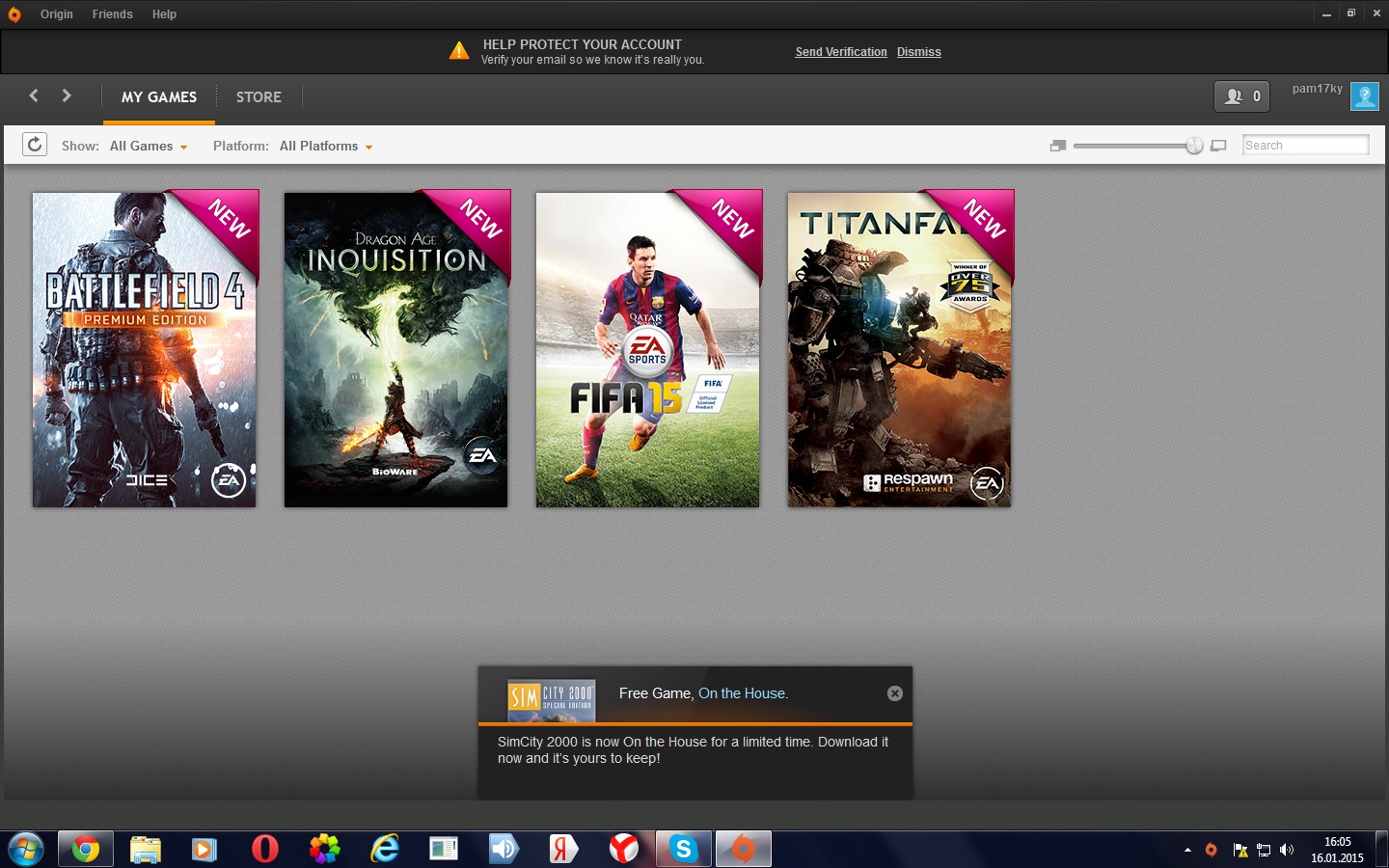Switch to the My Games tab
The width and height of the screenshot is (1389, 868).
coord(159,97)
